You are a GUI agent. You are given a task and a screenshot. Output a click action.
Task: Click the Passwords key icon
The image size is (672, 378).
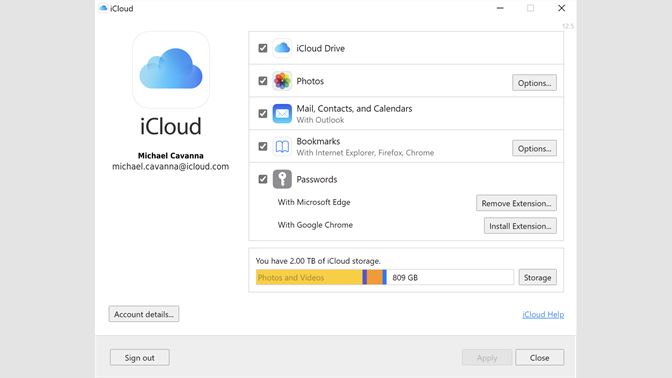click(282, 179)
